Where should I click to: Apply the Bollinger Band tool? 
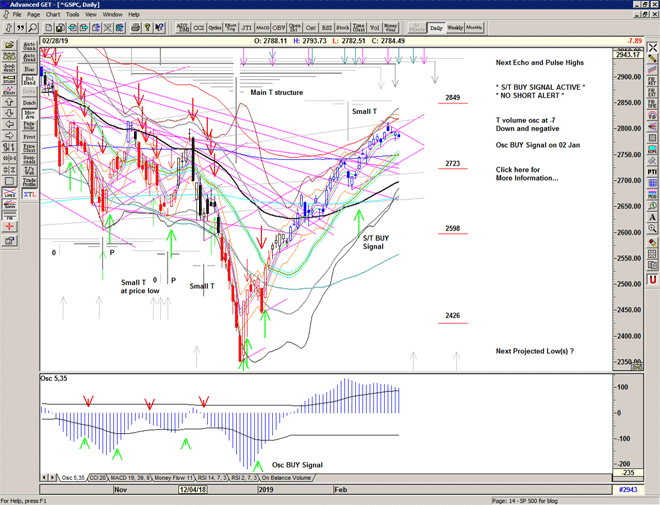29,79
